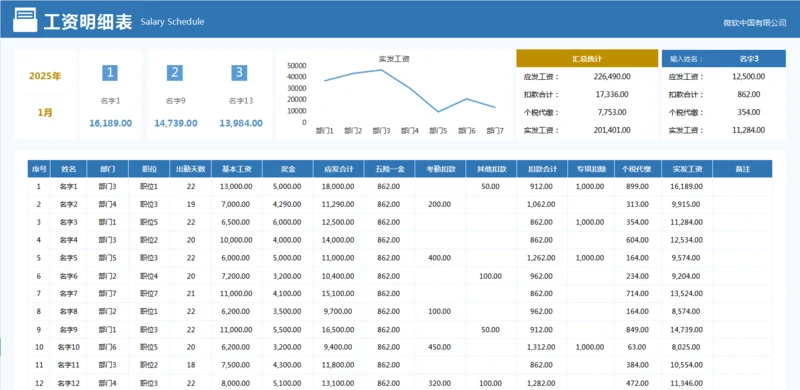Click the 汇总统计 gold header
Image resolution: width=800 pixels, height=390 pixels.
click(x=587, y=59)
